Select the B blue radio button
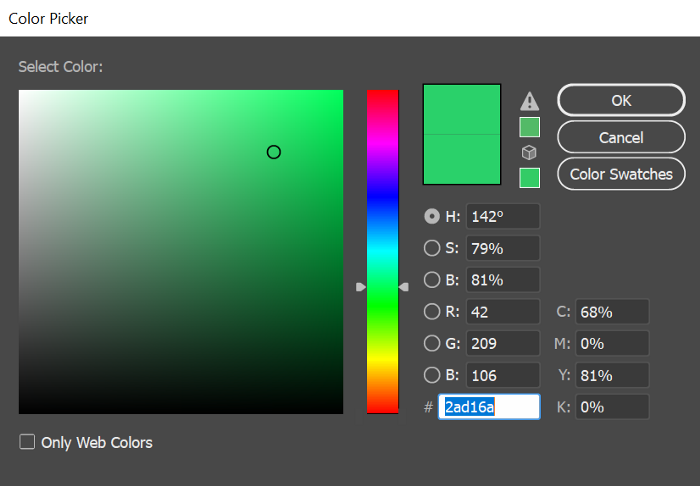700x486 pixels. [x=432, y=375]
